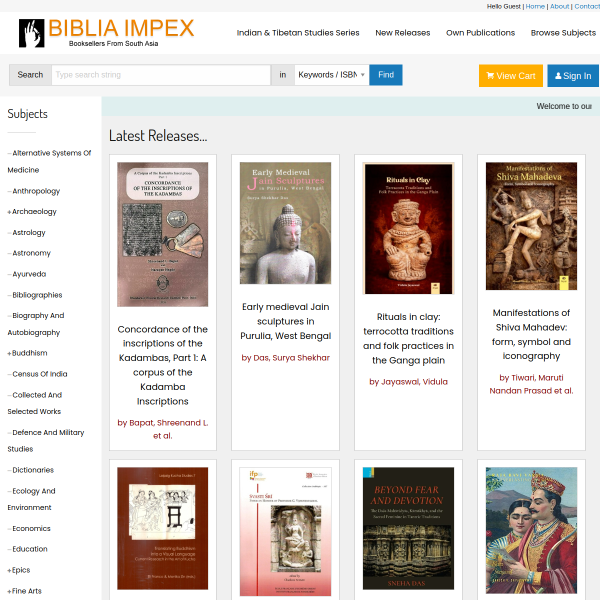Select Astrology subject
This screenshot has width=600, height=600.
(27, 233)
